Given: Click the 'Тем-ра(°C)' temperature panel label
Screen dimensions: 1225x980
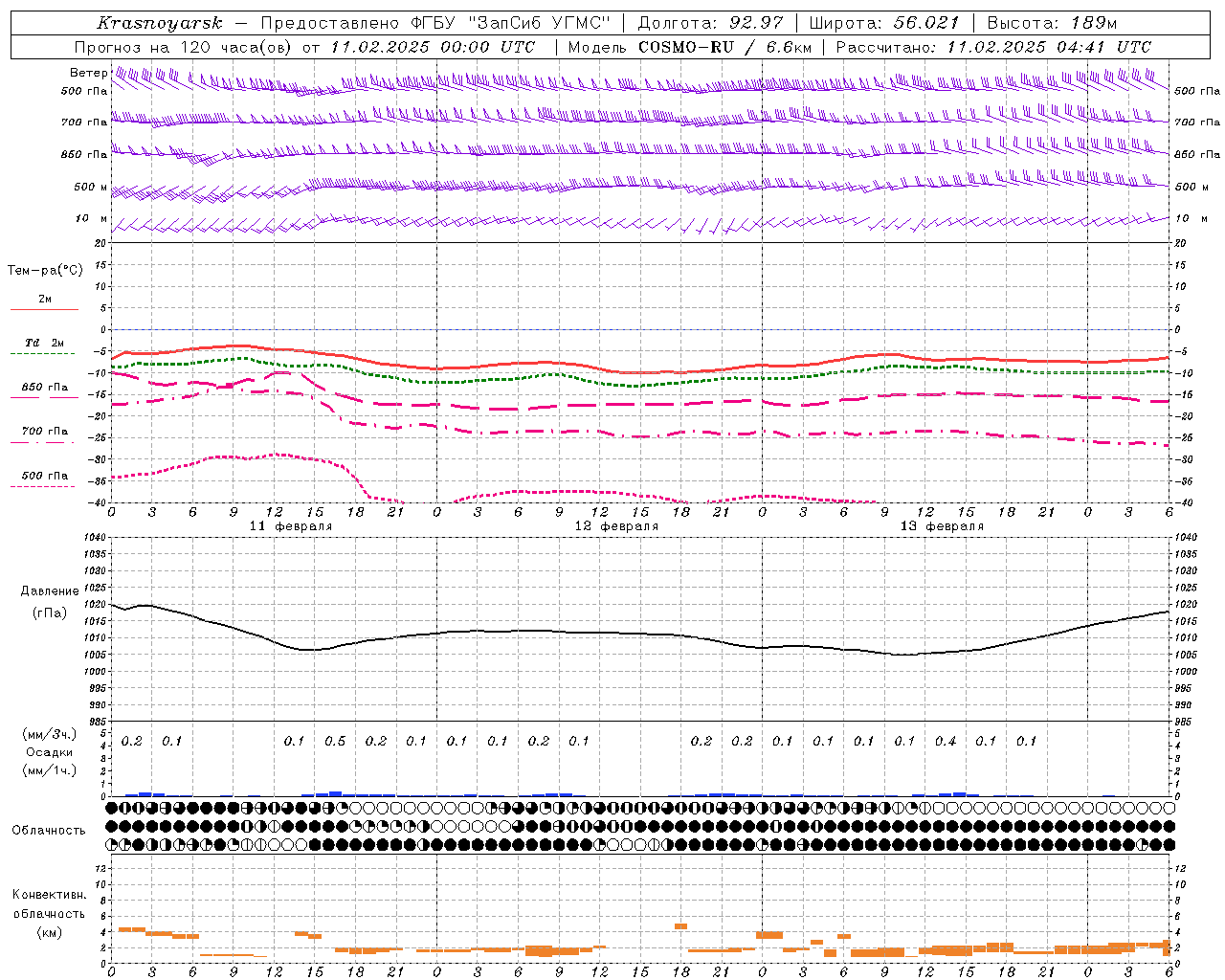Looking at the screenshot, I should click(x=45, y=270).
